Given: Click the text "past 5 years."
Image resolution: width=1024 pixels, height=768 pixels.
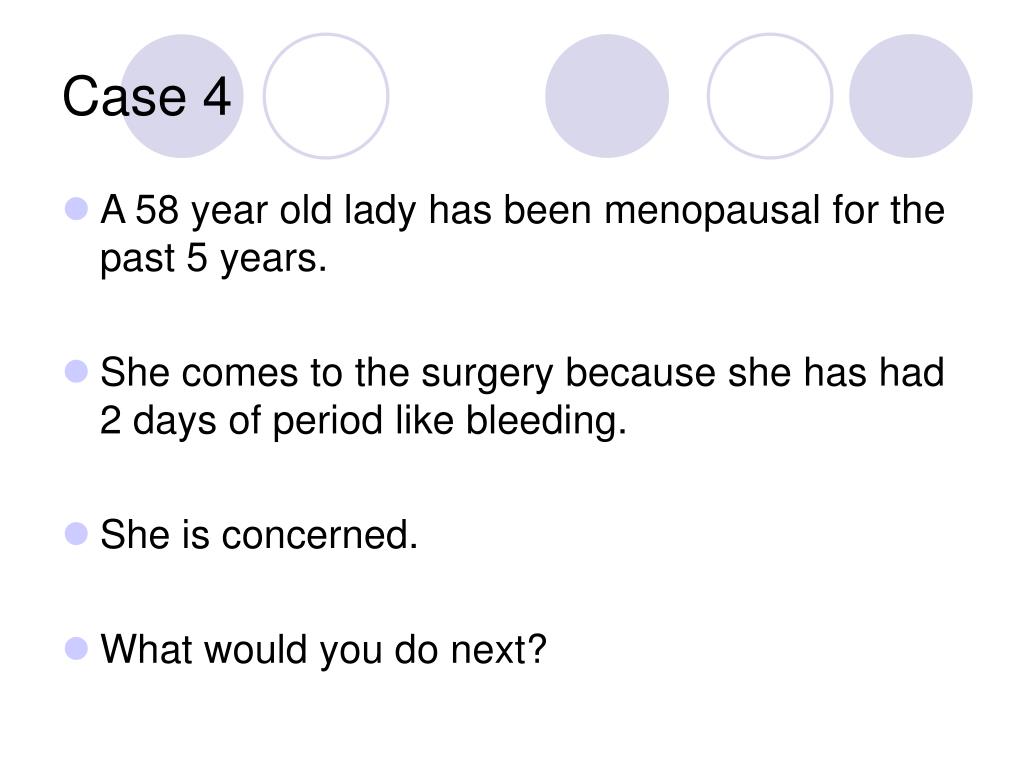Looking at the screenshot, I should coord(213,259).
